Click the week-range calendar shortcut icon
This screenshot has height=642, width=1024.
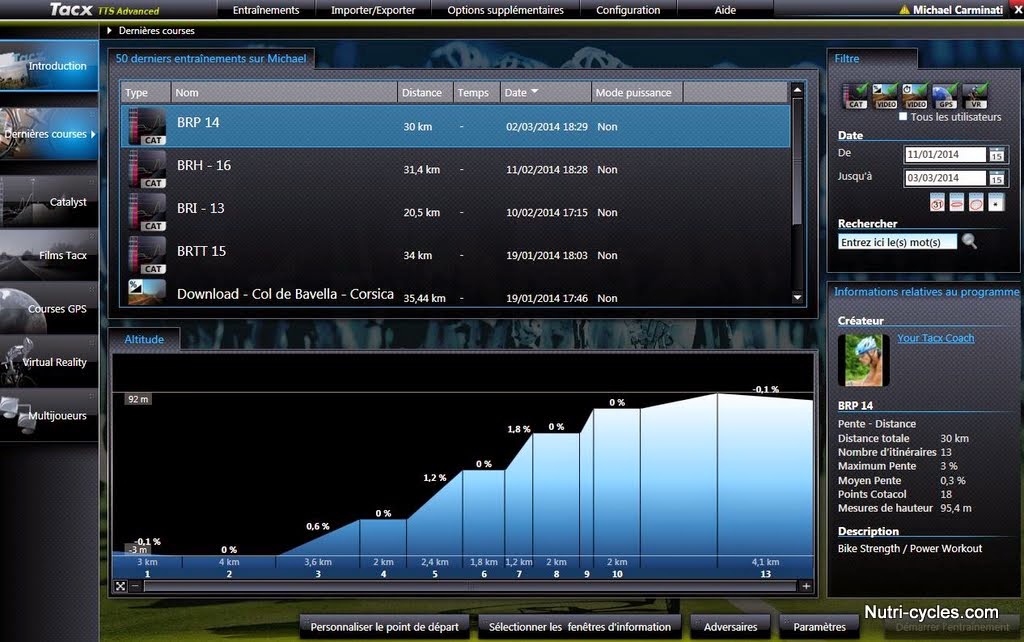[957, 202]
